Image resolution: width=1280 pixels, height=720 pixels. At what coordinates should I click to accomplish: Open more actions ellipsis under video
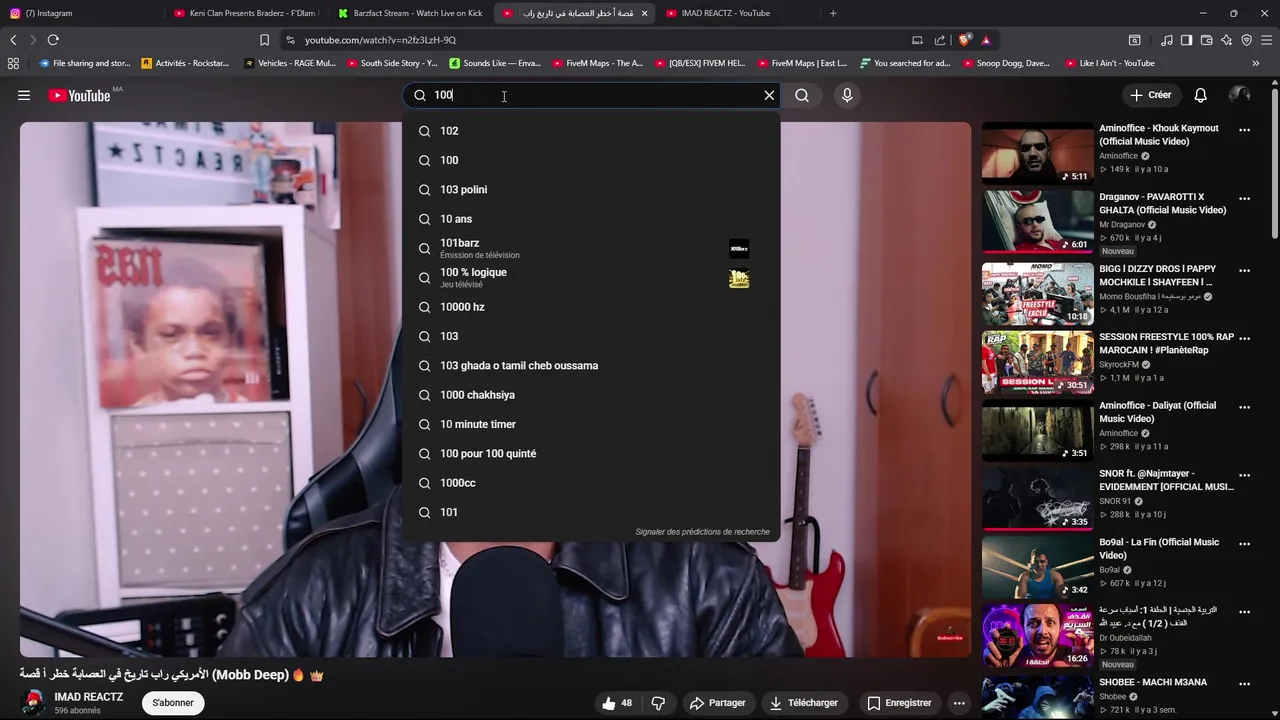tap(959, 703)
